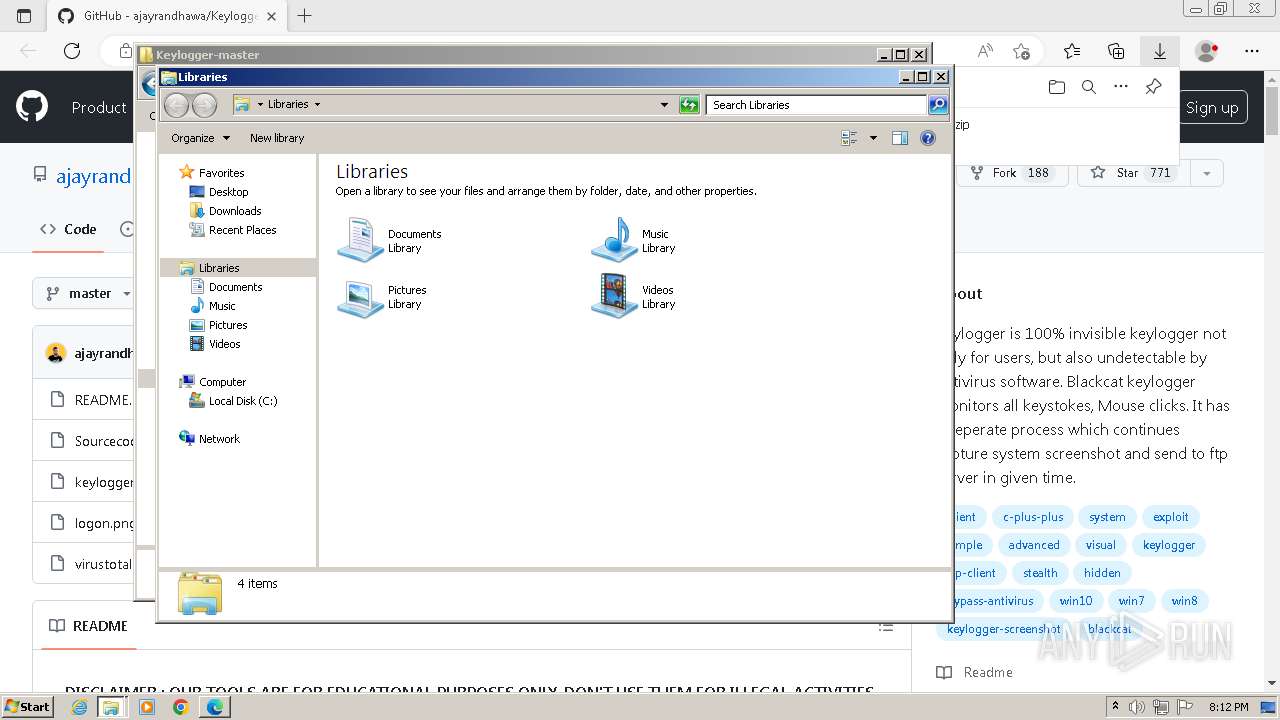The image size is (1280, 720).
Task: Click the forward arrow in Libraries window
Action: click(204, 104)
